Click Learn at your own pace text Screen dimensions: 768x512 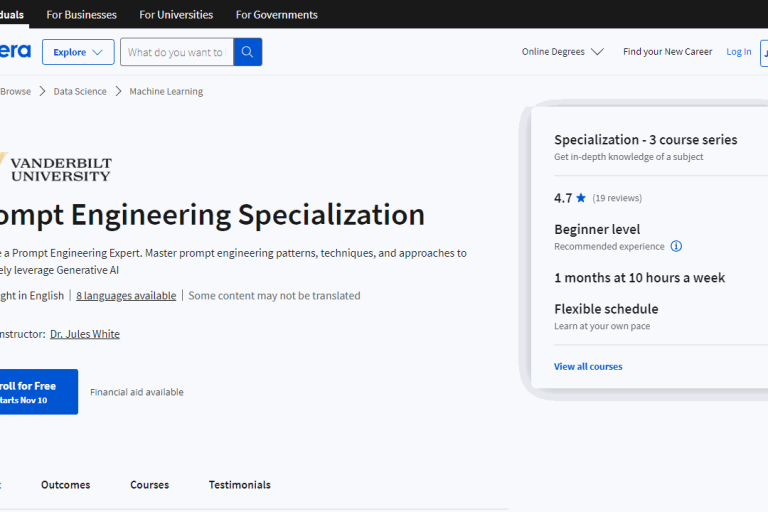click(602, 326)
